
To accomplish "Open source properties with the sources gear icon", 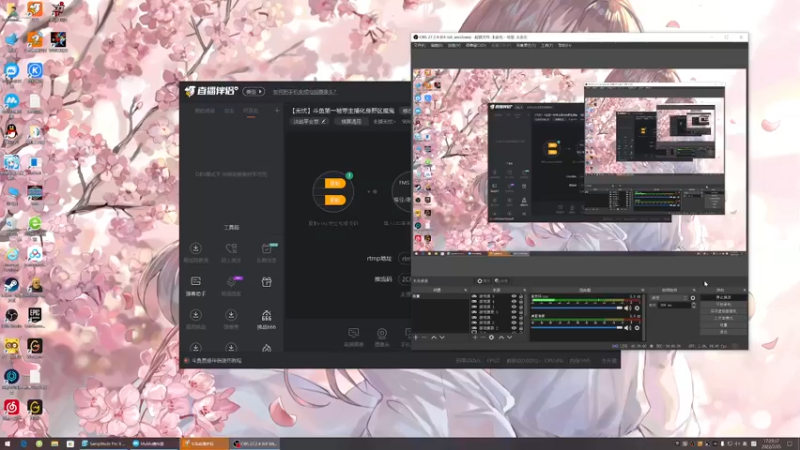I will [491, 338].
